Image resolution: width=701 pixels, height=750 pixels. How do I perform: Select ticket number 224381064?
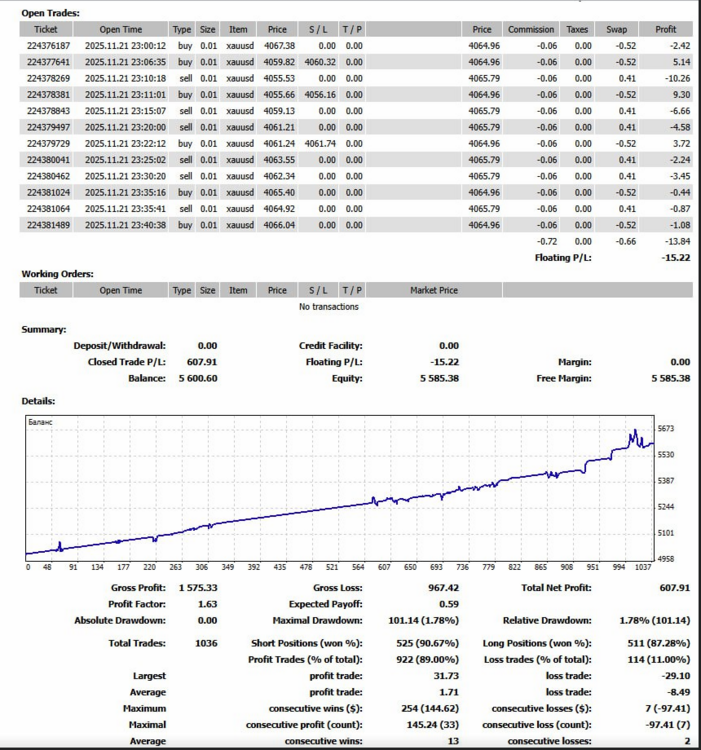click(x=48, y=209)
